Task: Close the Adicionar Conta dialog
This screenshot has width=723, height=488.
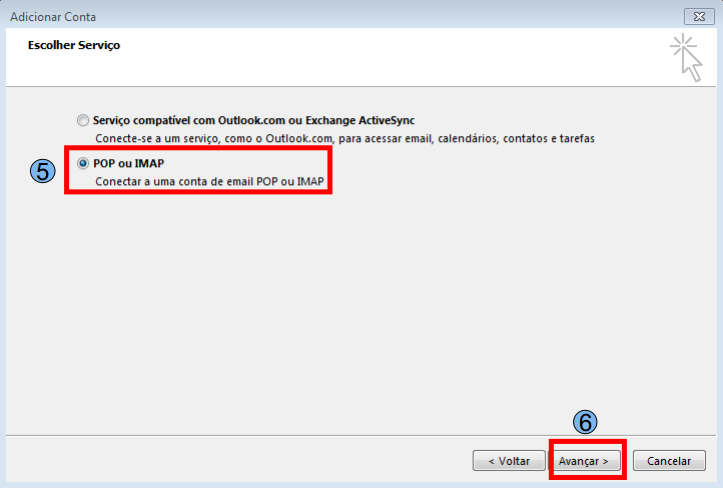Action: point(697,16)
